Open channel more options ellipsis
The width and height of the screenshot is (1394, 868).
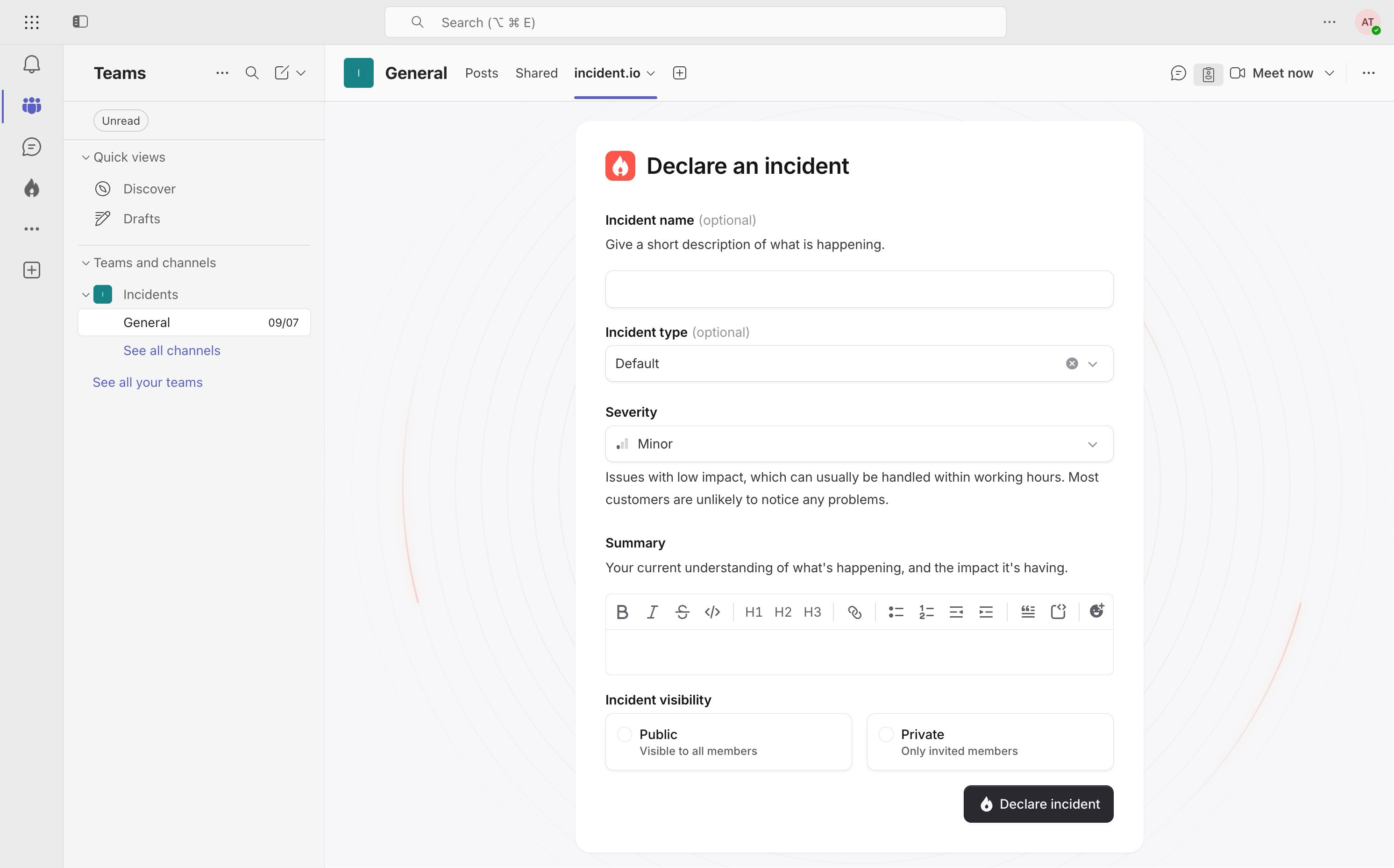[x=1369, y=73]
